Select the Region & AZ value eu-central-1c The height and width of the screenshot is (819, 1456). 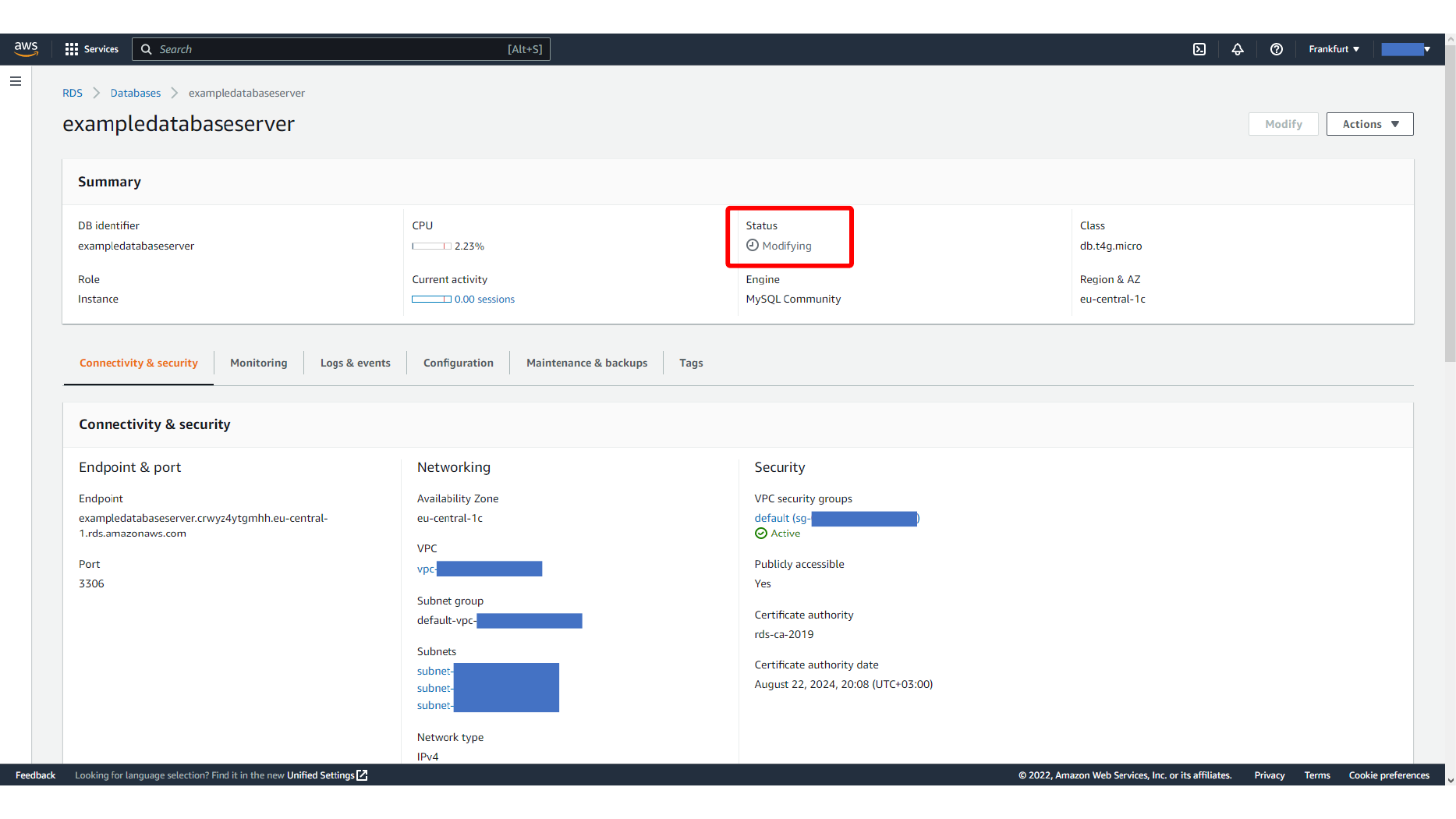pyautogui.click(x=1113, y=300)
